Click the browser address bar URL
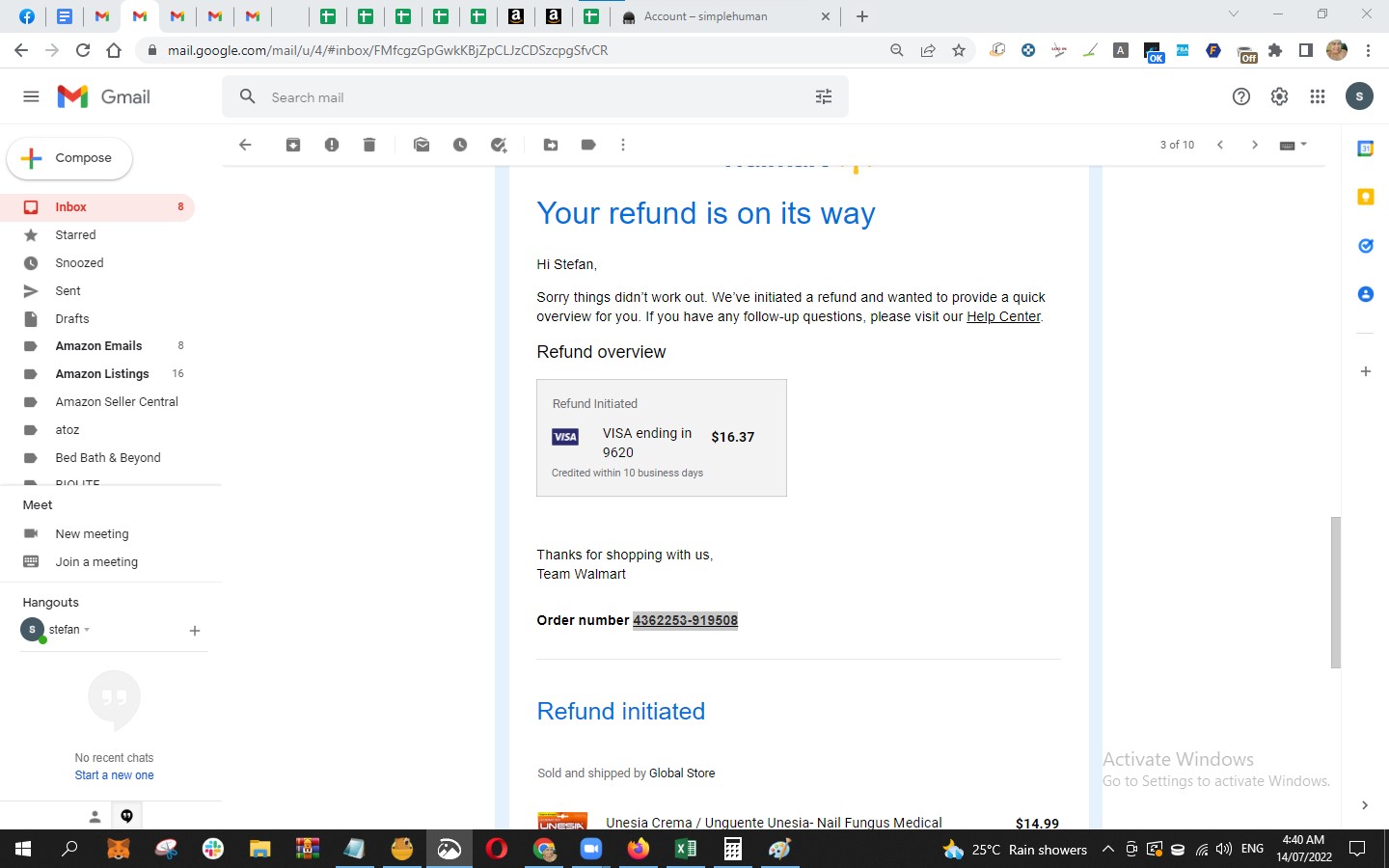Screen dimensions: 1389x868 (x=388, y=50)
